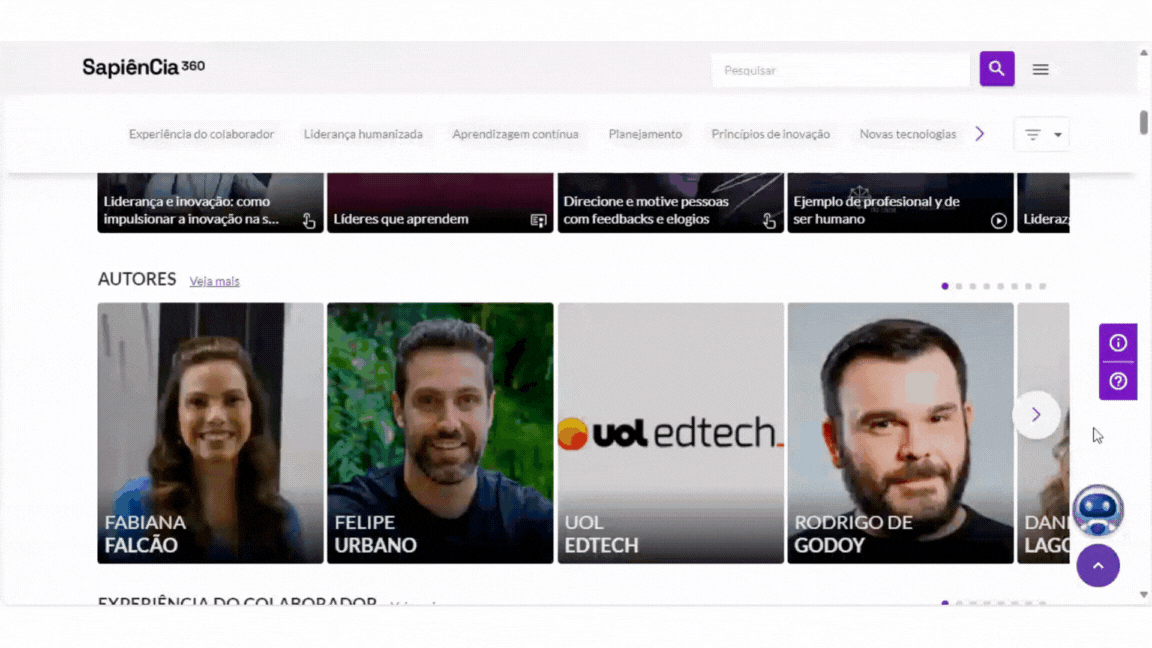Open the Rodrigo de Godoy author card
This screenshot has width=1152, height=648.
coord(901,433)
